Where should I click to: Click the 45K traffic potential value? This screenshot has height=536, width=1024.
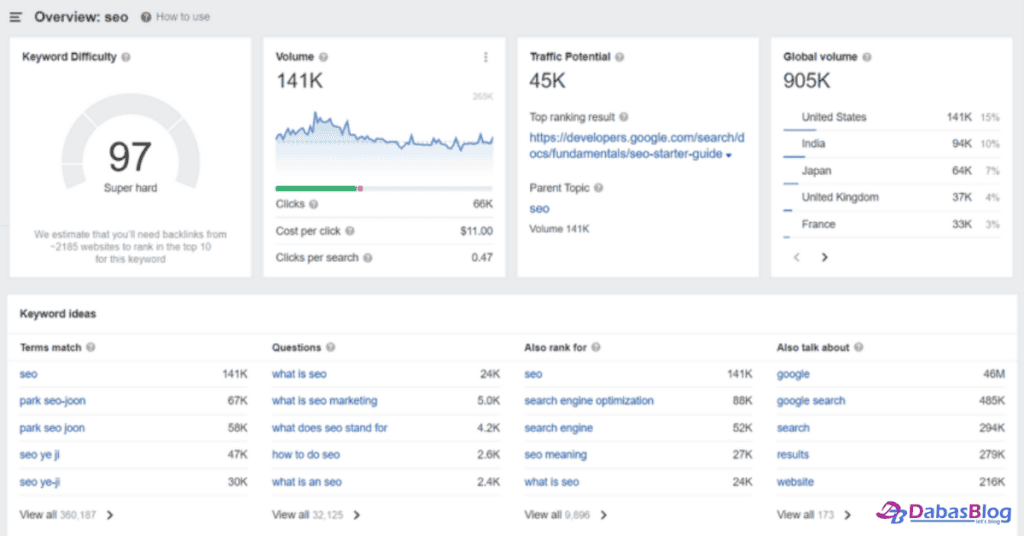click(547, 81)
